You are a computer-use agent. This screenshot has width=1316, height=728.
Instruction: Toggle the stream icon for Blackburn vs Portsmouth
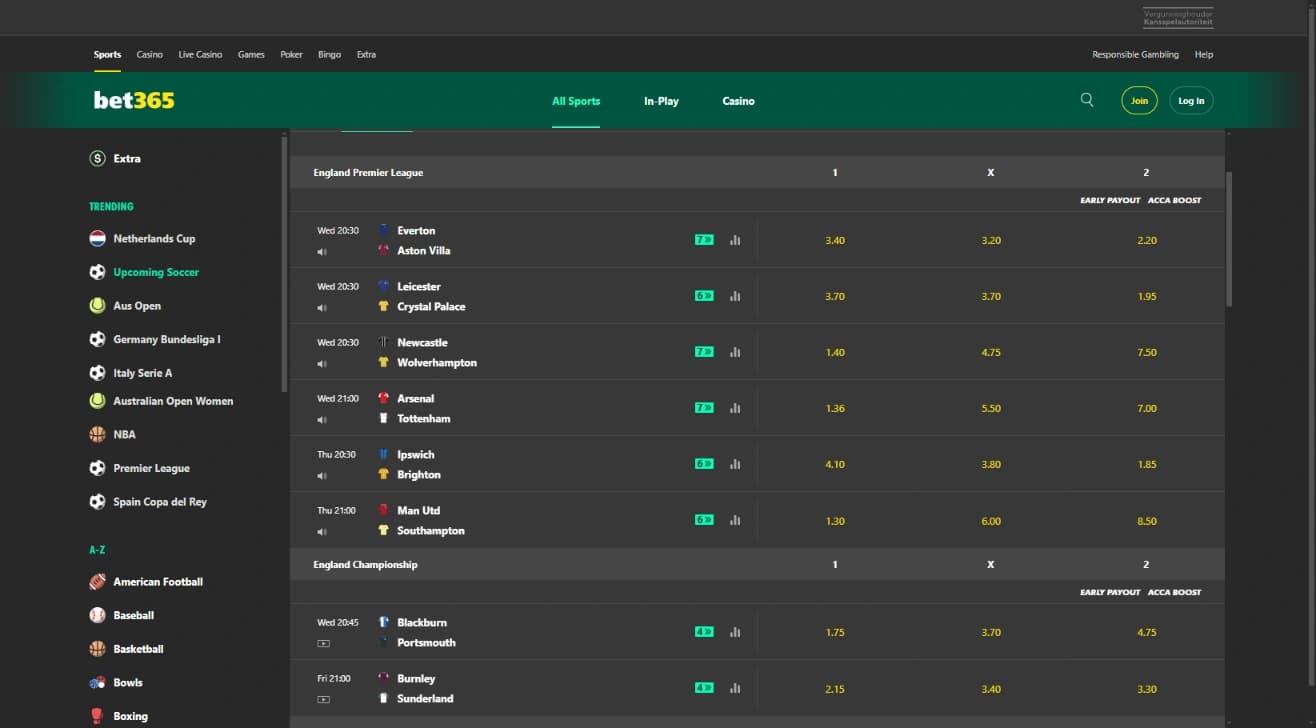coord(322,644)
